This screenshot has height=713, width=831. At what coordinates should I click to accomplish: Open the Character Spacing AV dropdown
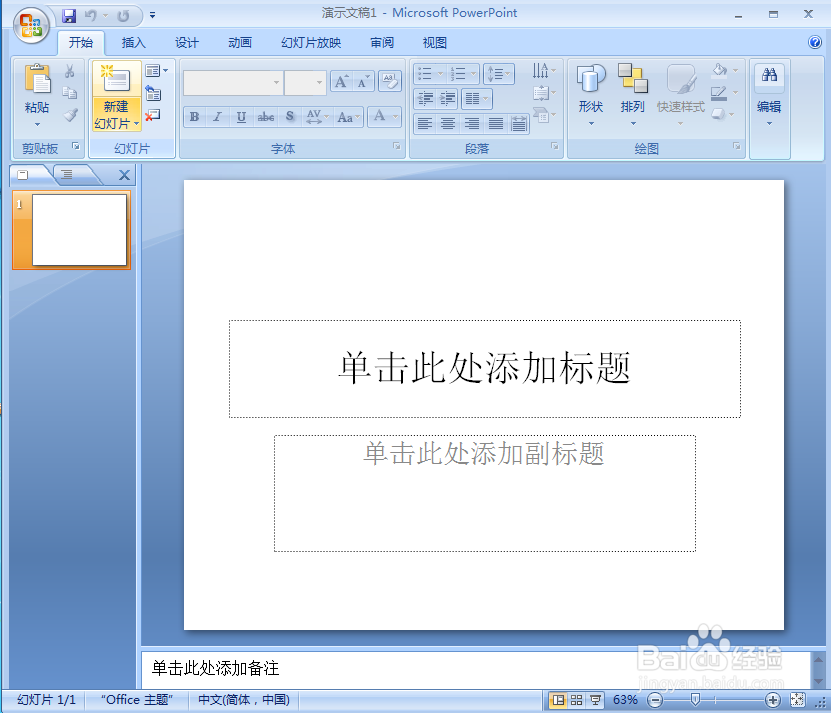317,117
